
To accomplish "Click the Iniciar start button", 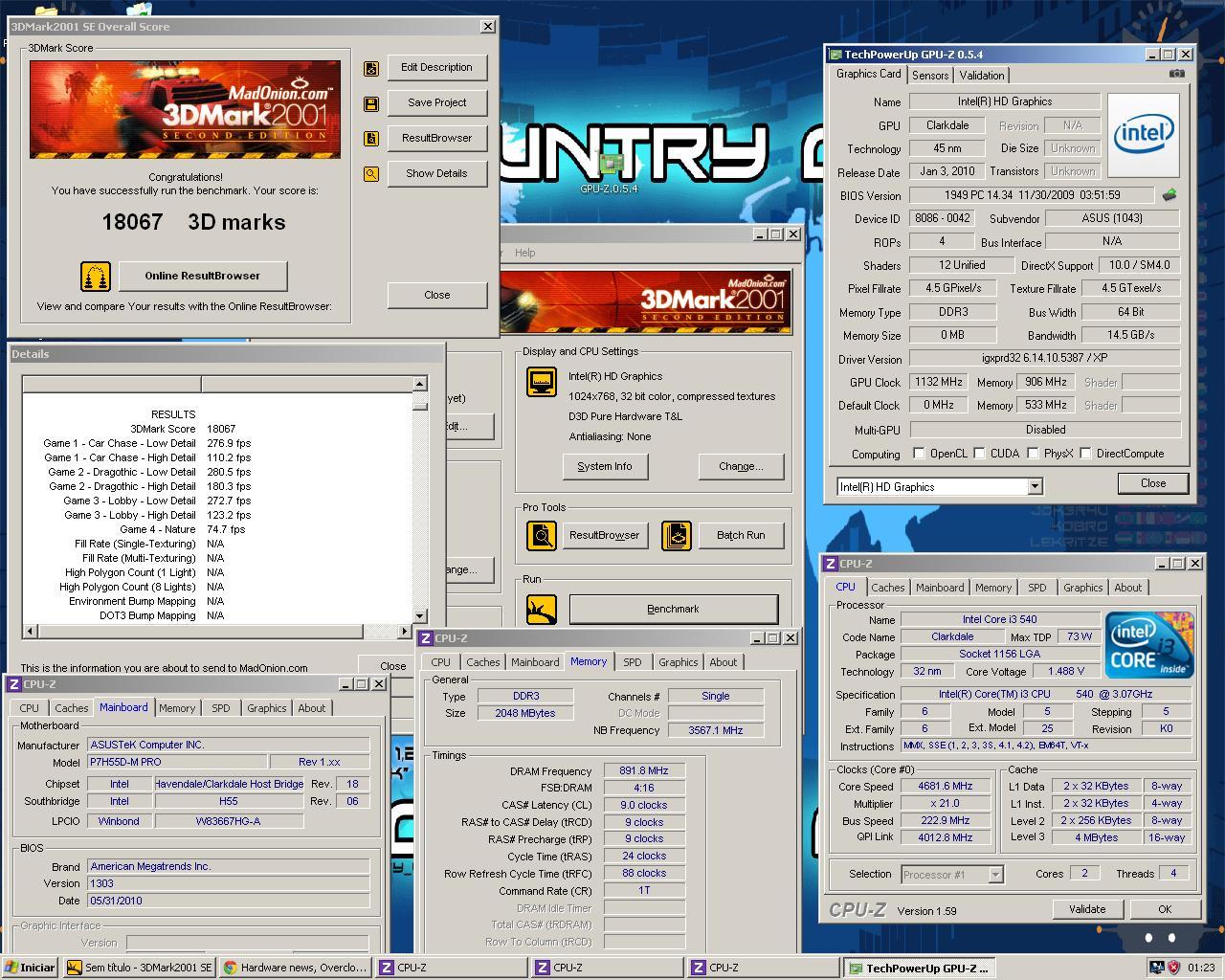I will click(30, 968).
